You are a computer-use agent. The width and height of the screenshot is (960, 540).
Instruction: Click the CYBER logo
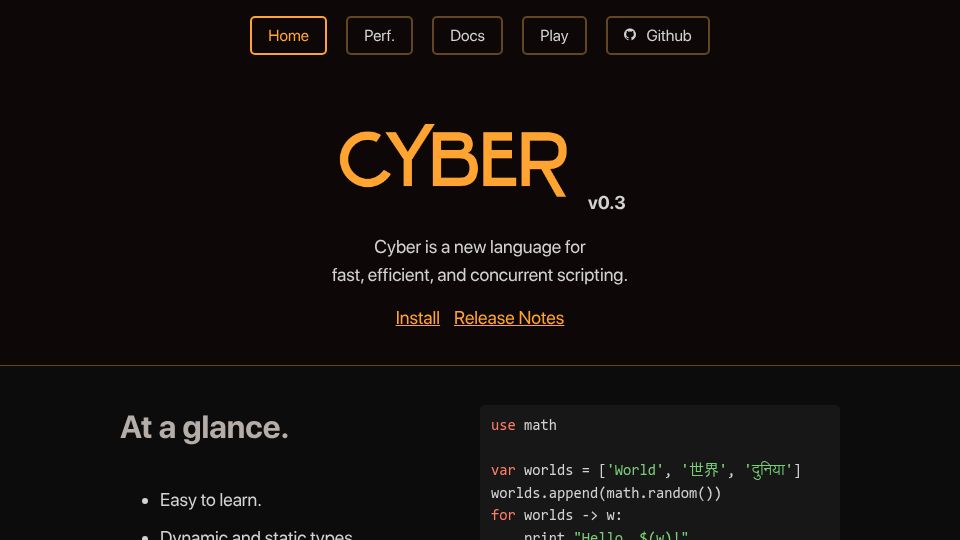(x=453, y=160)
